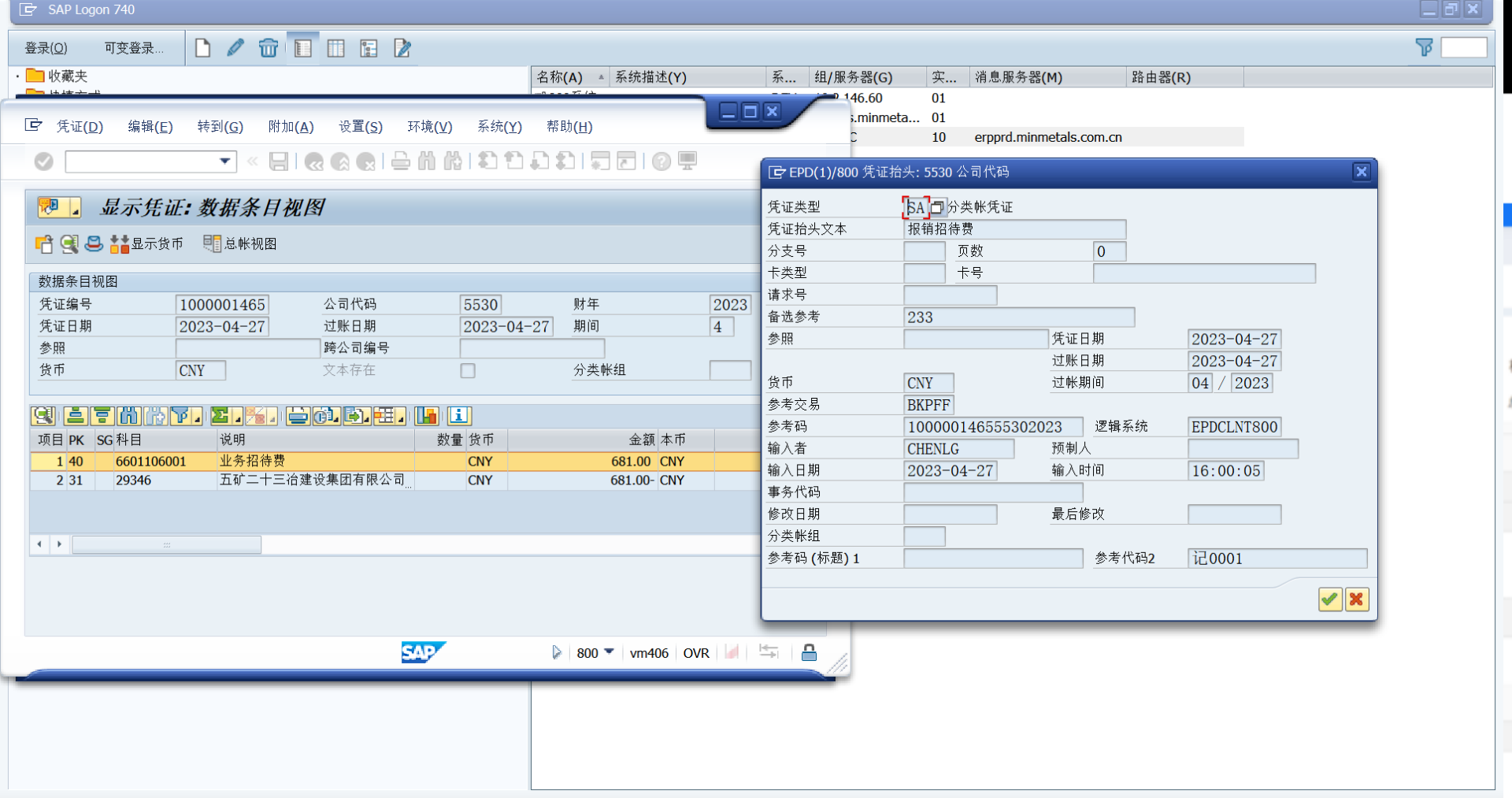Viewport: 1512px width, 798px height.
Task: Confirm document header dialog with green checkmark
Action: click(1330, 599)
